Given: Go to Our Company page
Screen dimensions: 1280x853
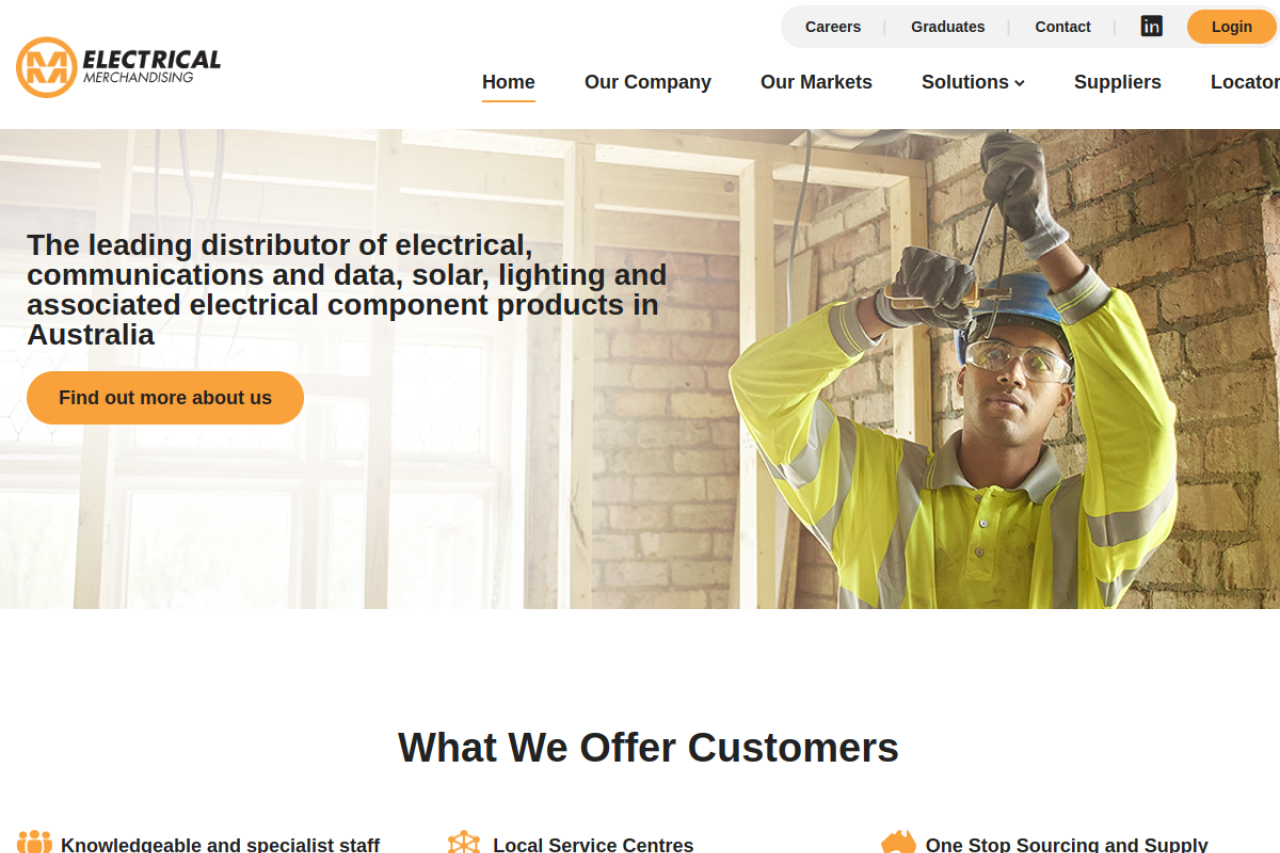Looking at the screenshot, I should click(x=648, y=82).
